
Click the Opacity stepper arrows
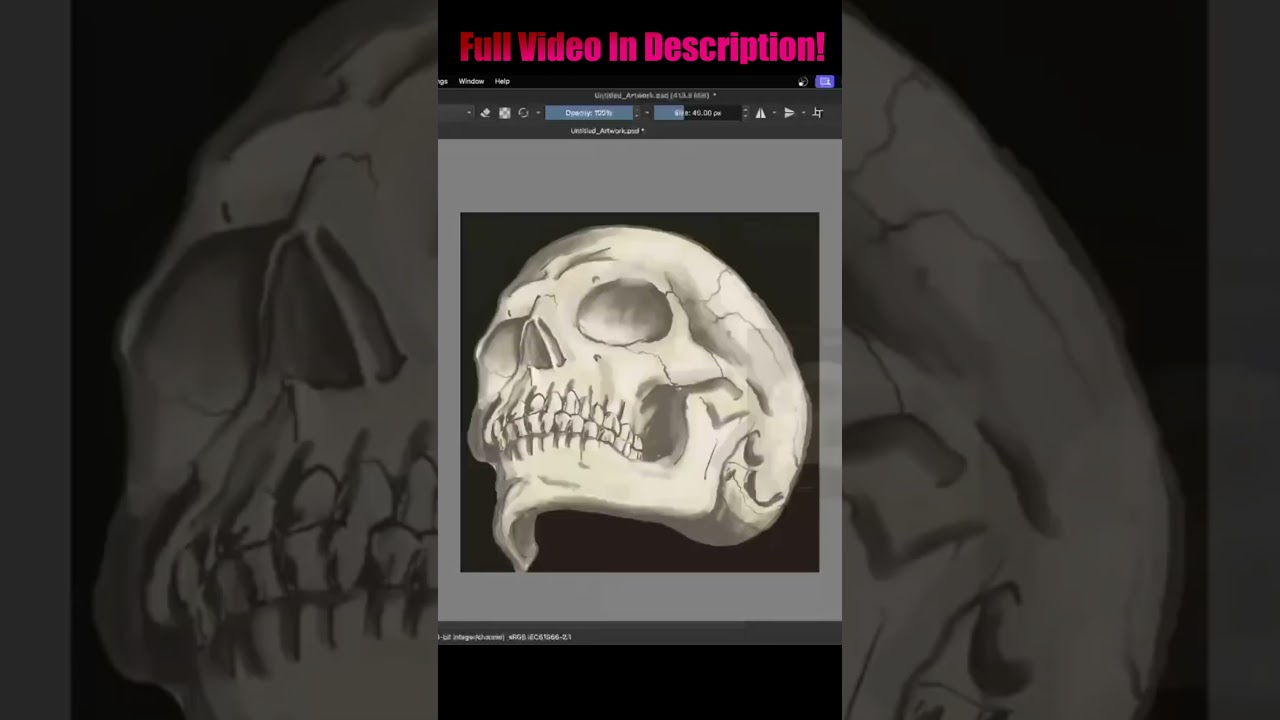pos(636,113)
